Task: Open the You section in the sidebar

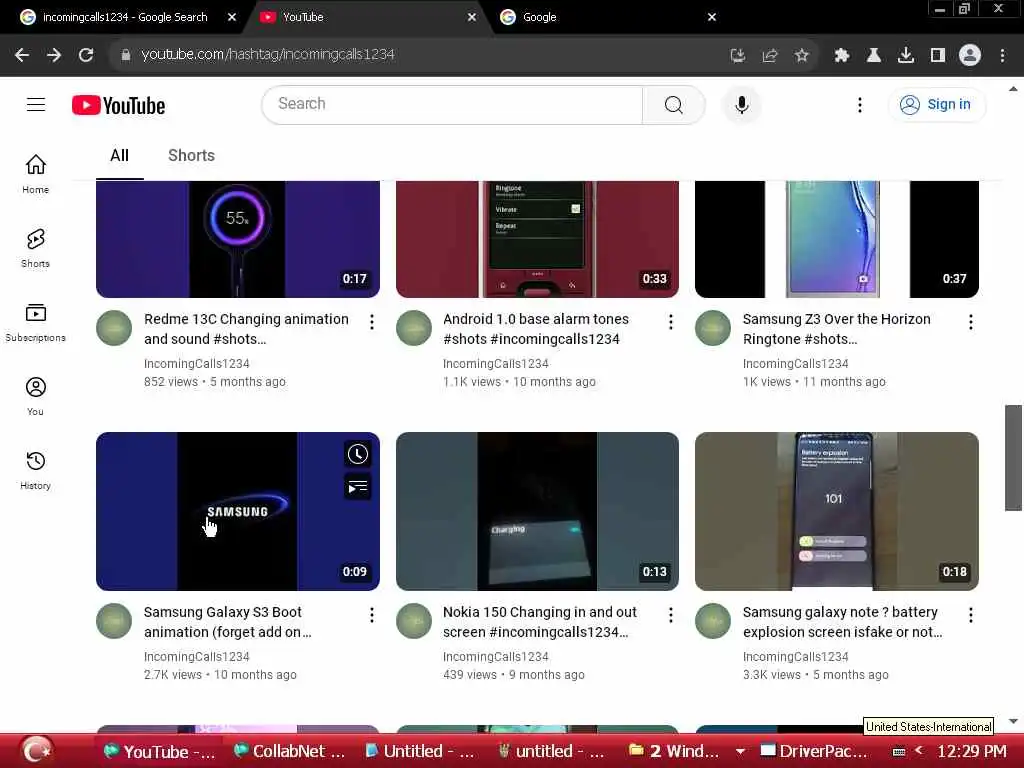Action: 35,396
